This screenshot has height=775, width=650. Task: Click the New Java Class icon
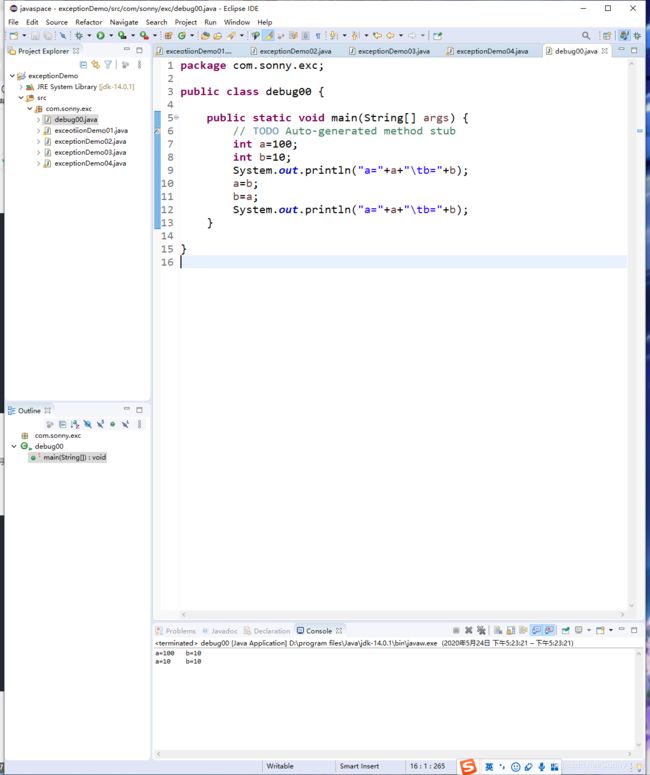[x=181, y=36]
